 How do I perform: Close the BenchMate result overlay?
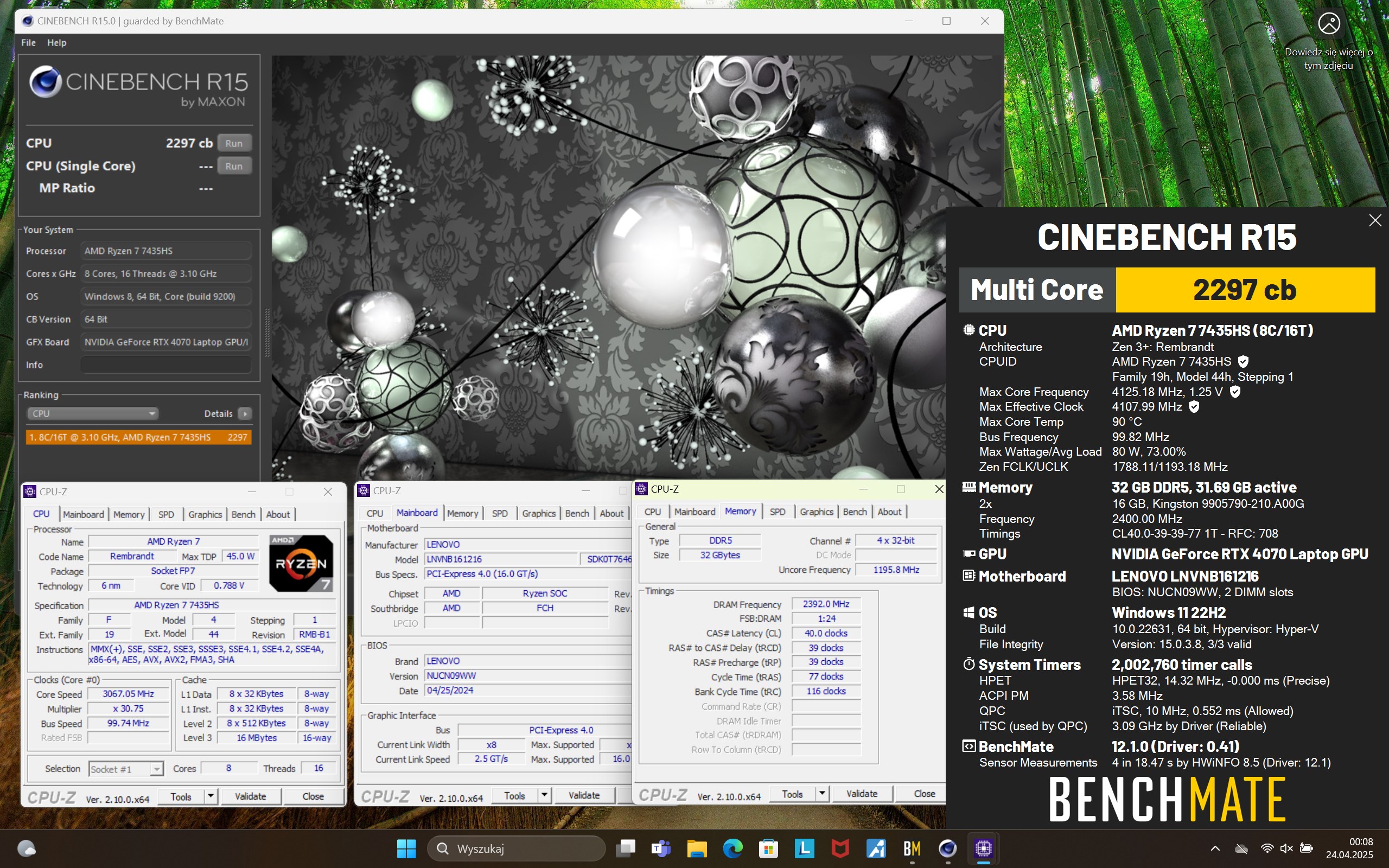tap(1375, 220)
